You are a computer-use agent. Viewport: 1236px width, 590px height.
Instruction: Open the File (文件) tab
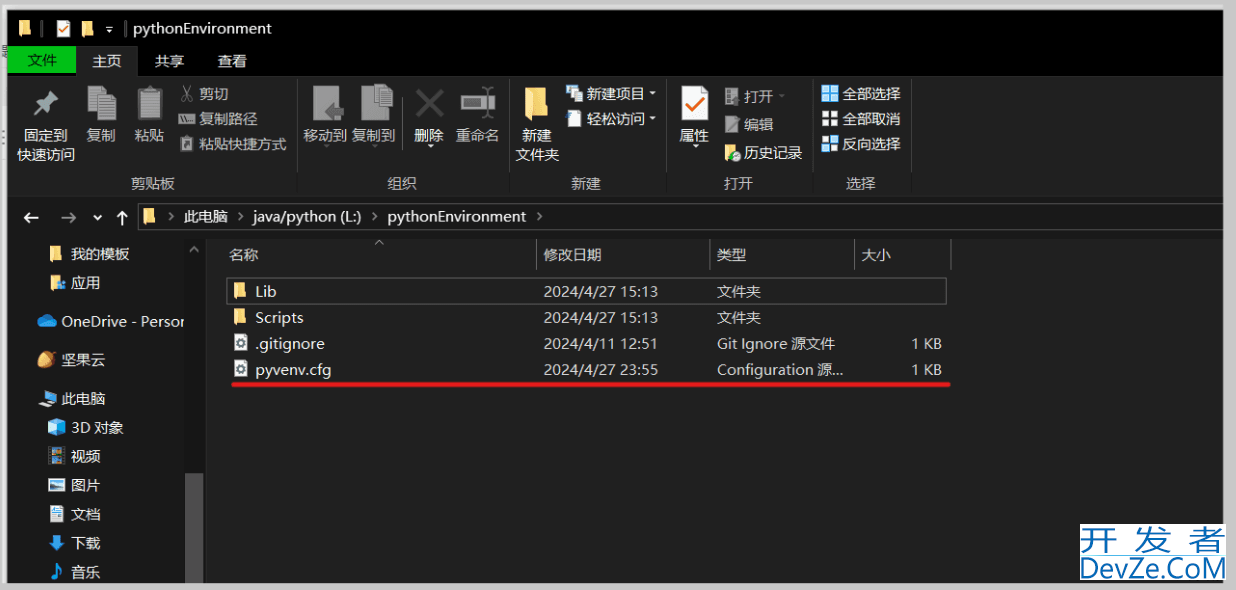[x=42, y=61]
